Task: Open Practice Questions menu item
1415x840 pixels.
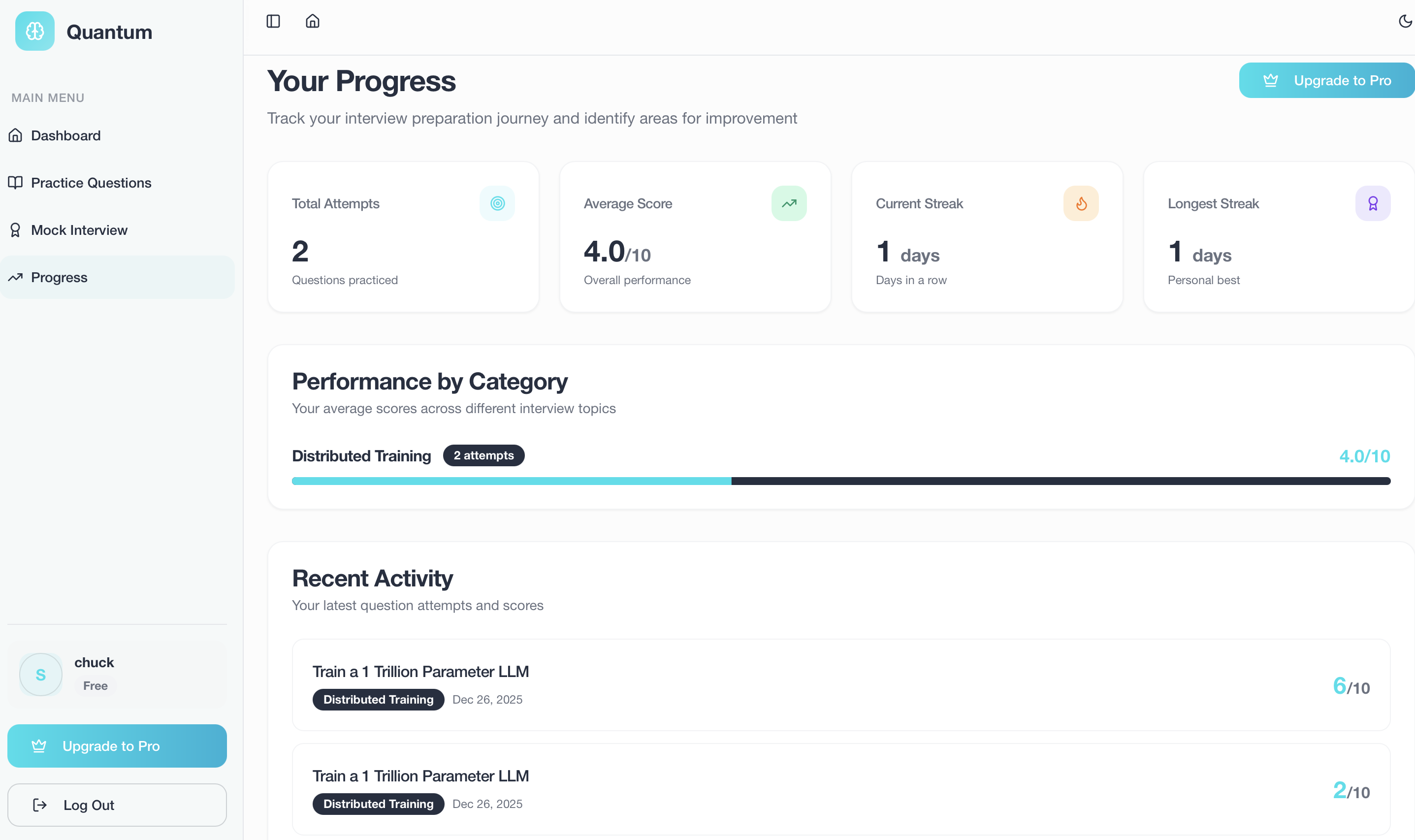Action: pos(91,183)
